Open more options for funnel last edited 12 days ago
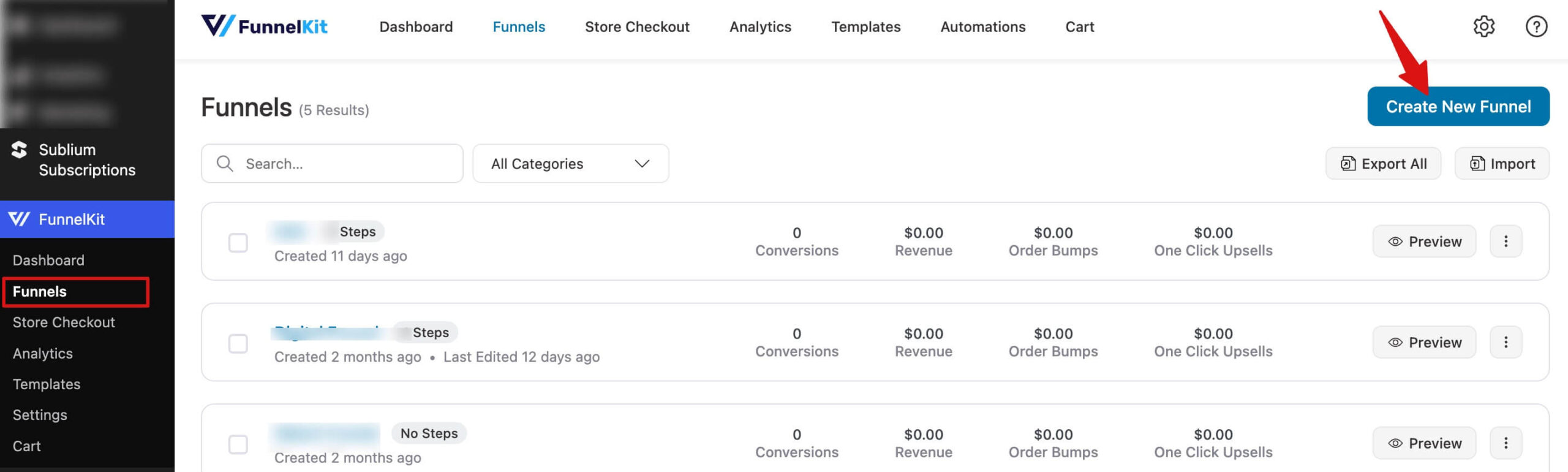 [x=1506, y=342]
